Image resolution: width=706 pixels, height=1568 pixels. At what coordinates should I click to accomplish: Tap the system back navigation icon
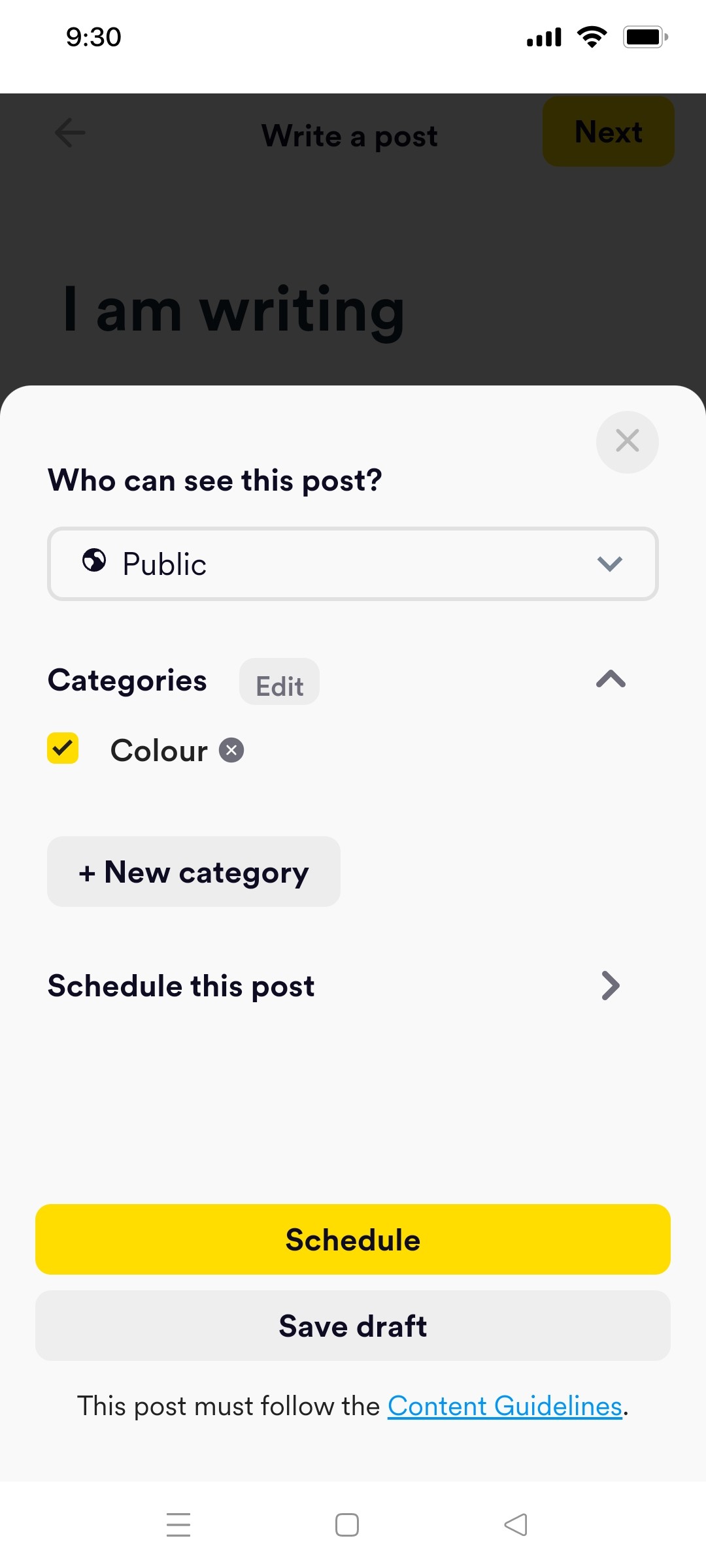[x=516, y=1525]
